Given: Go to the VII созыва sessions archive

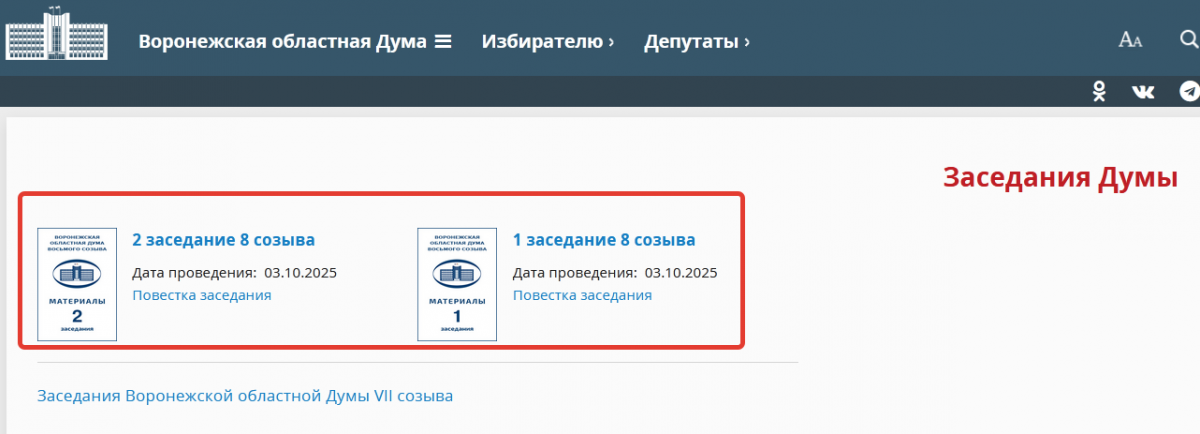Looking at the screenshot, I should coord(245,396).
